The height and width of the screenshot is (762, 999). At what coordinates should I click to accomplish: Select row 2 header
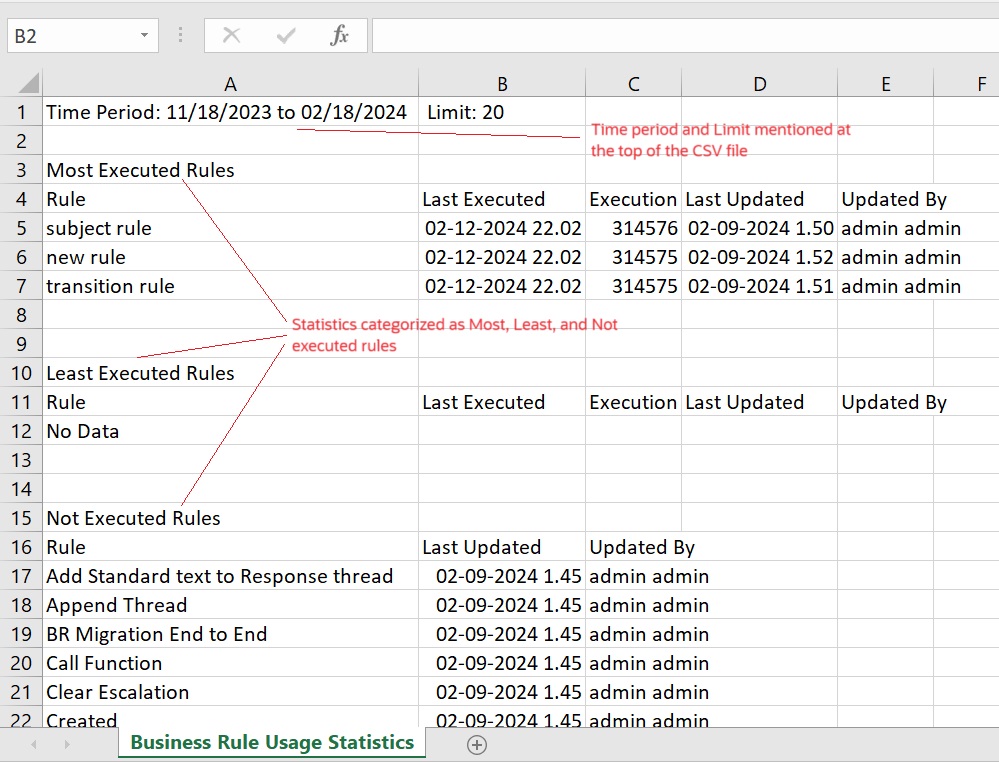tap(21, 141)
